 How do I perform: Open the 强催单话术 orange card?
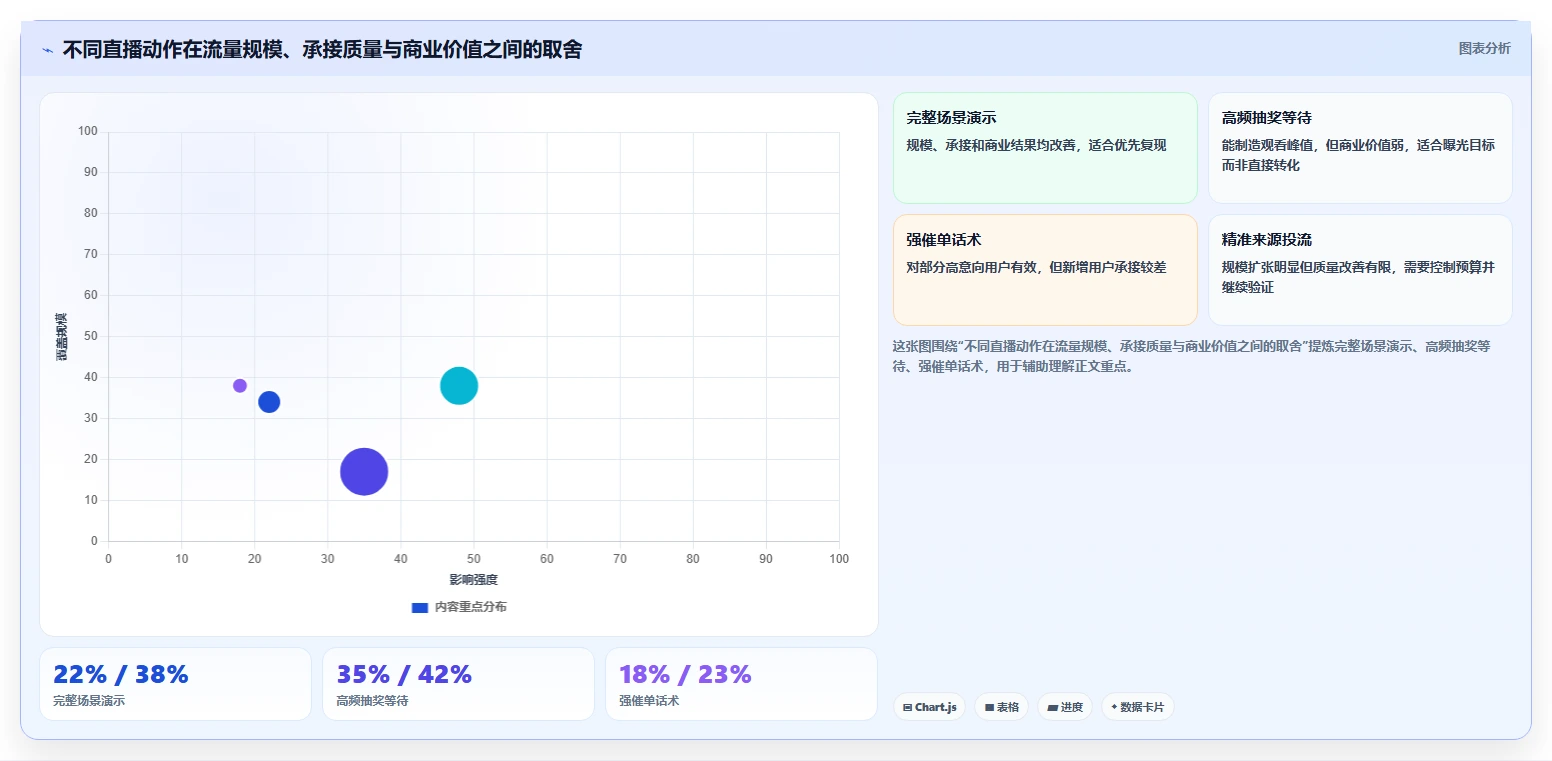(x=1045, y=269)
